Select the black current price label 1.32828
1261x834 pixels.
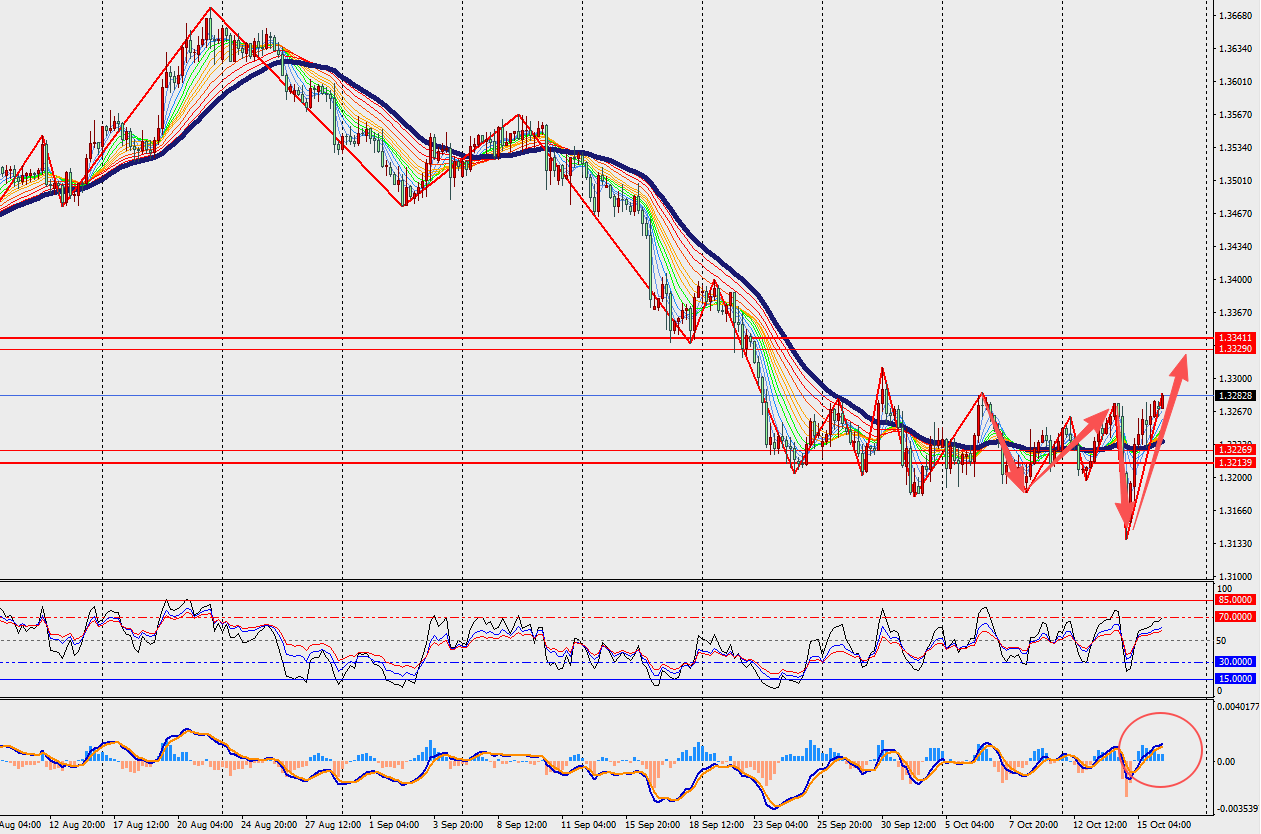1235,396
